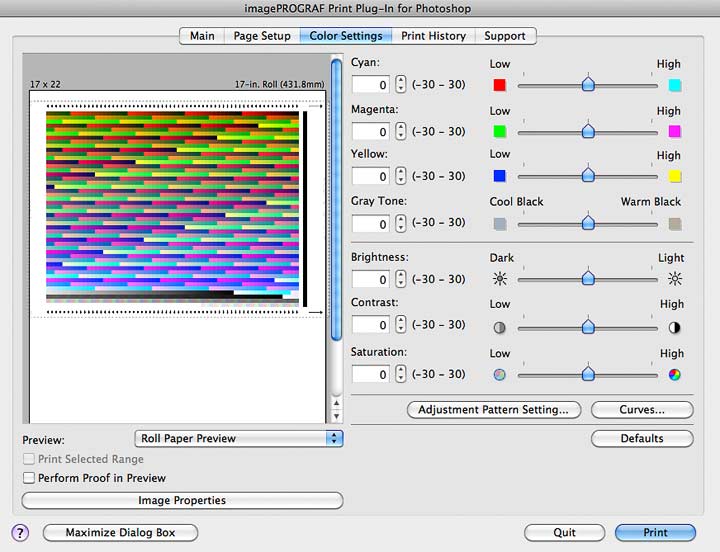Click the Quit button

pos(564,533)
